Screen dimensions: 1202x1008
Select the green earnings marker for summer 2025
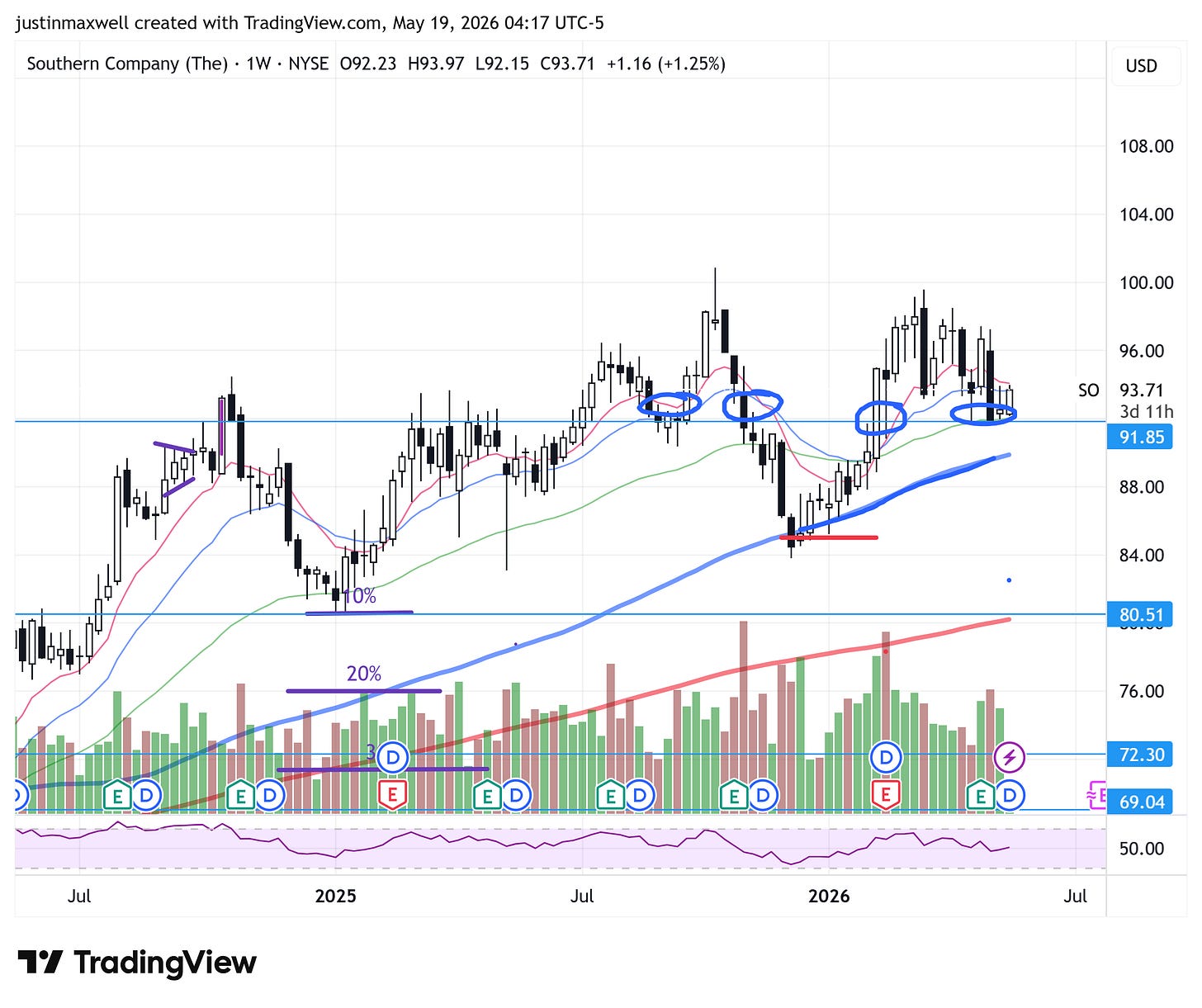pyautogui.click(x=610, y=796)
